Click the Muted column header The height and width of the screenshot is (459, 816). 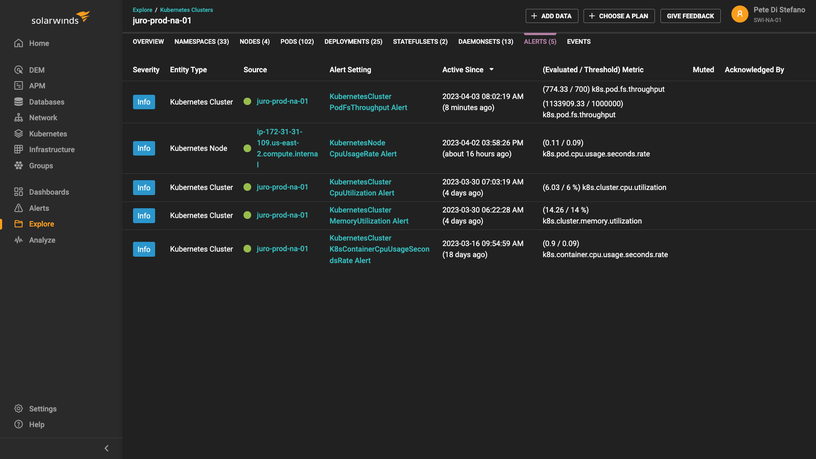[703, 70]
